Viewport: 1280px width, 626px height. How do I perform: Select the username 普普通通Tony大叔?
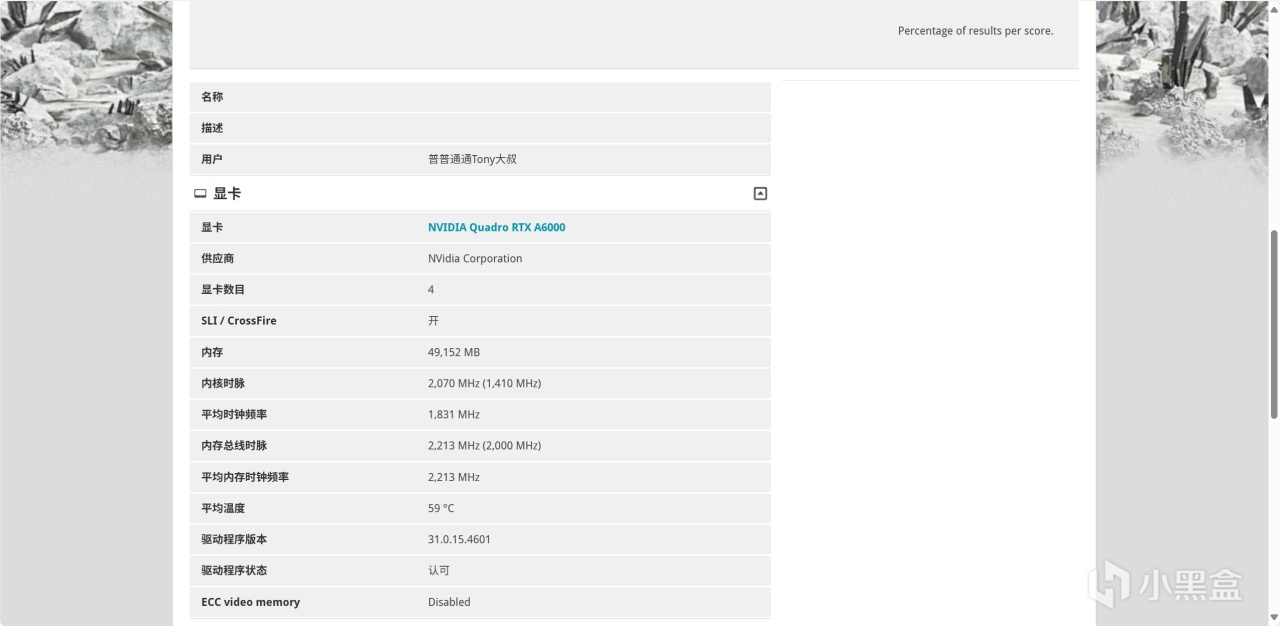tap(472, 159)
